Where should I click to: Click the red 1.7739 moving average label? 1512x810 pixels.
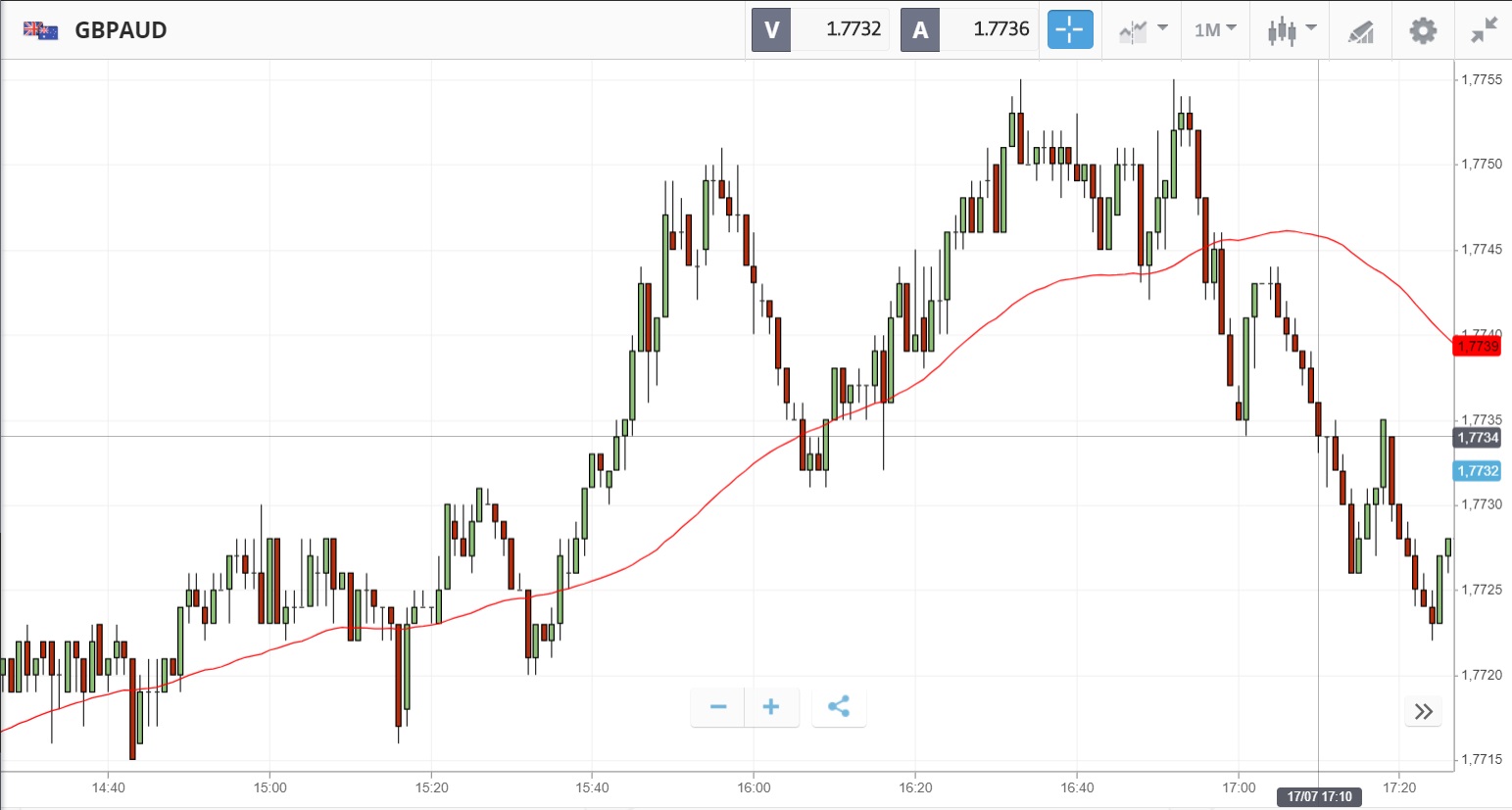click(1478, 346)
